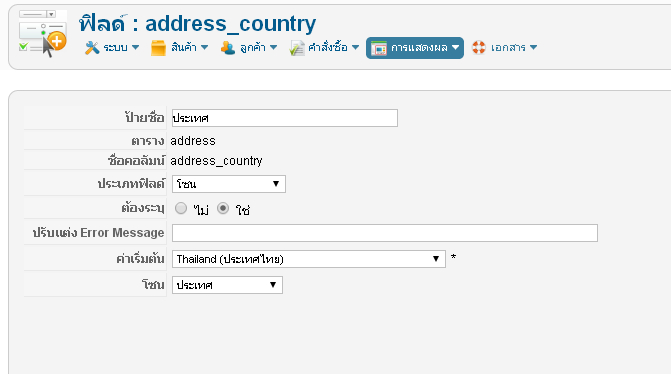The width and height of the screenshot is (671, 374).
Task: Expand the การแสดงผล menu arrow
Action: (455, 47)
